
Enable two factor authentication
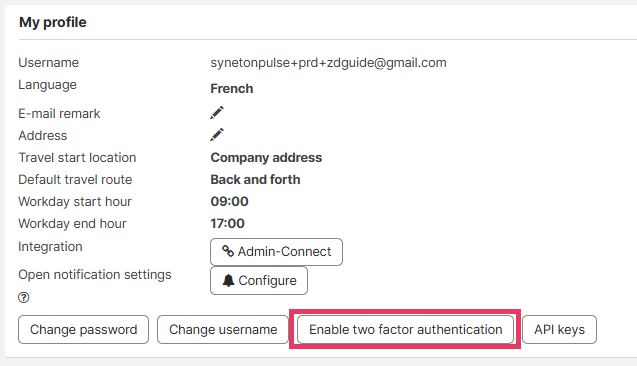coord(405,329)
